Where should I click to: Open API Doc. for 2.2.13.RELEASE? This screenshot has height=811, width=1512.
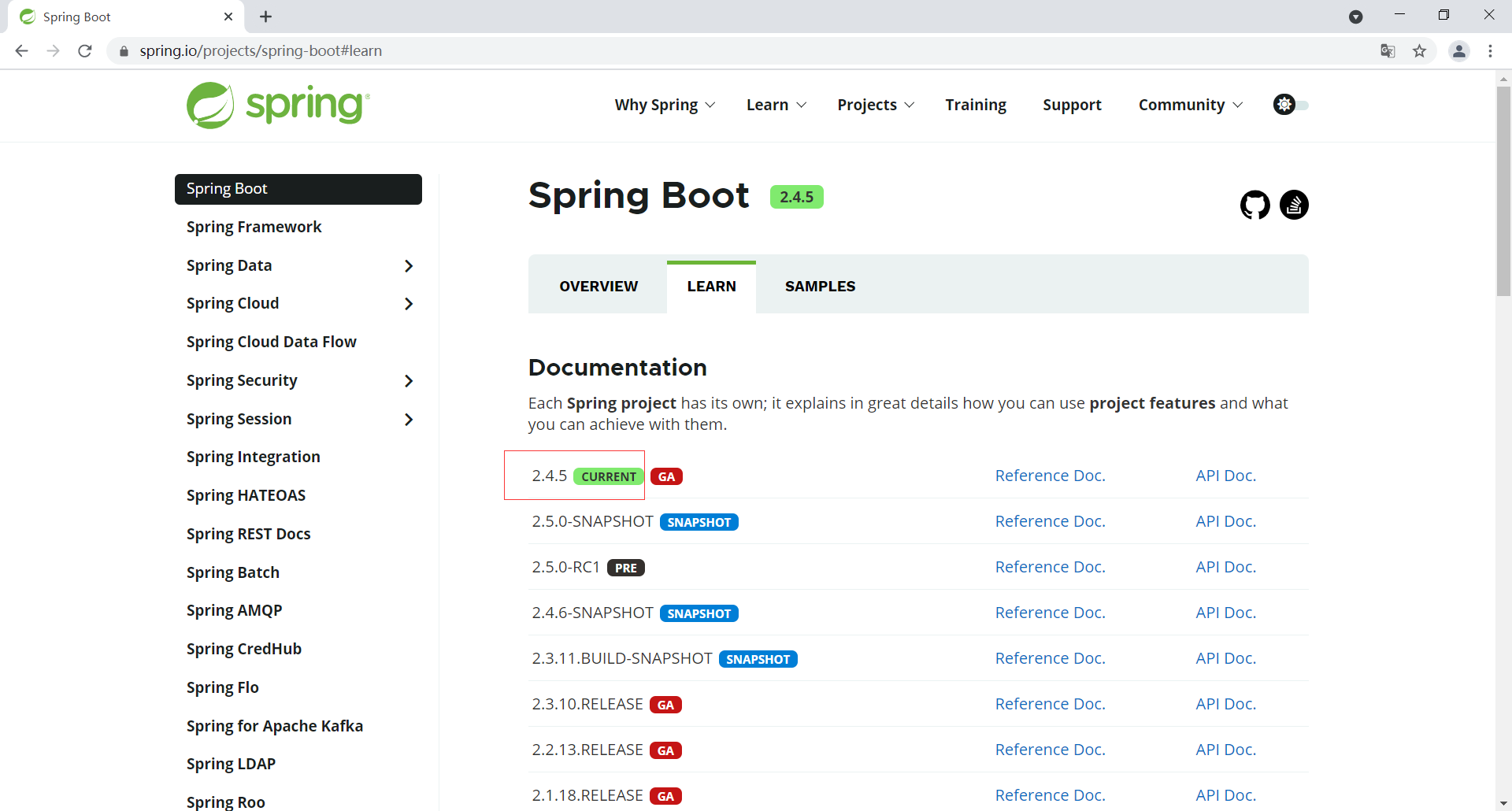(1225, 750)
